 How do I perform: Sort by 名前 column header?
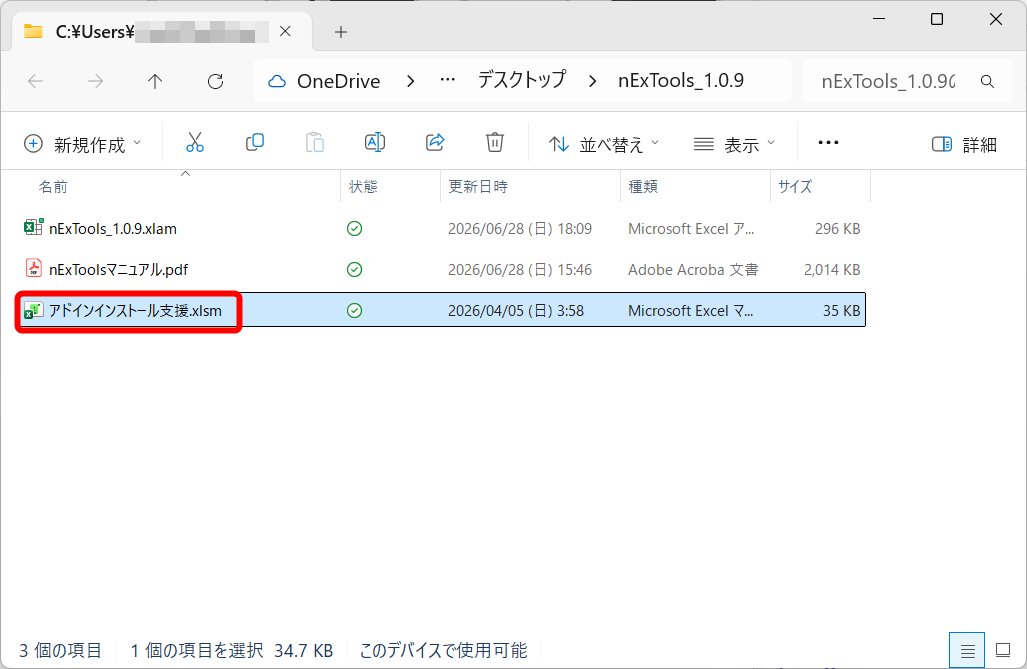(x=53, y=187)
